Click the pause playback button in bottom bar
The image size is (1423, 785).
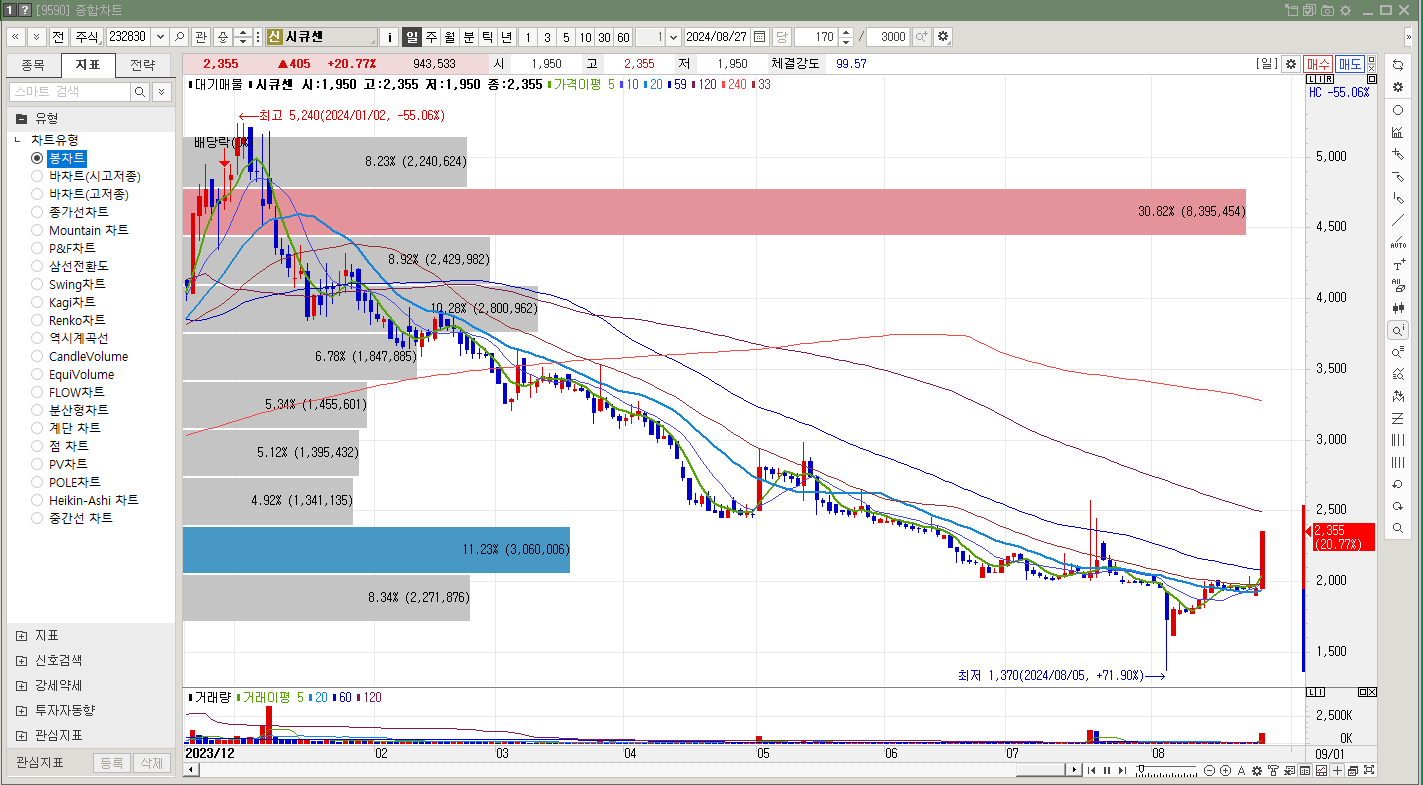[x=1106, y=770]
